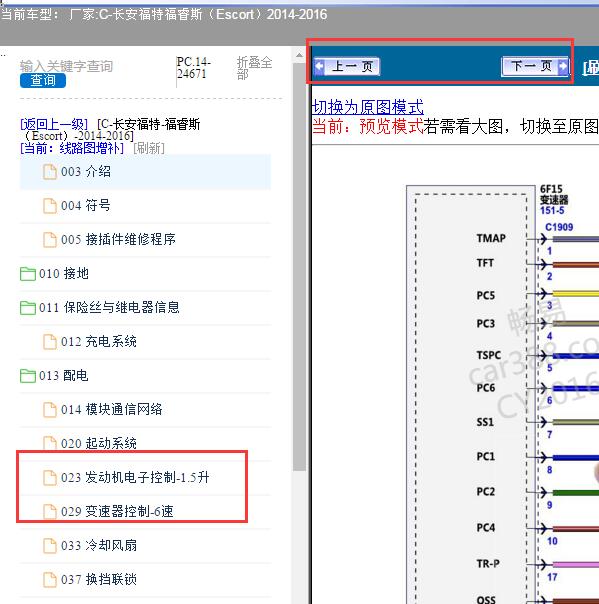Click file icon beside 033 冷却风扇
Image resolution: width=599 pixels, height=604 pixels.
(50, 545)
